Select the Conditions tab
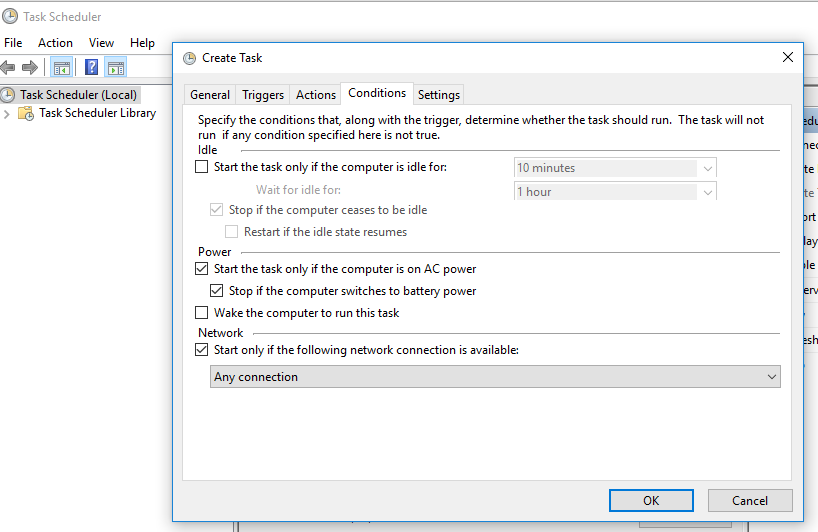818x532 pixels. [377, 93]
